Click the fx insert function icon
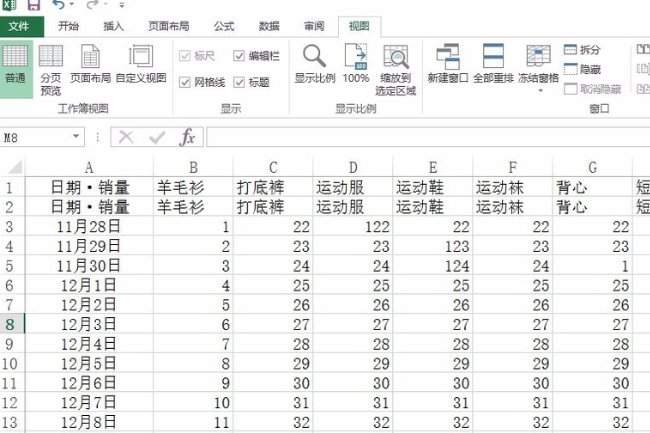The width and height of the screenshot is (650, 433). click(x=187, y=137)
